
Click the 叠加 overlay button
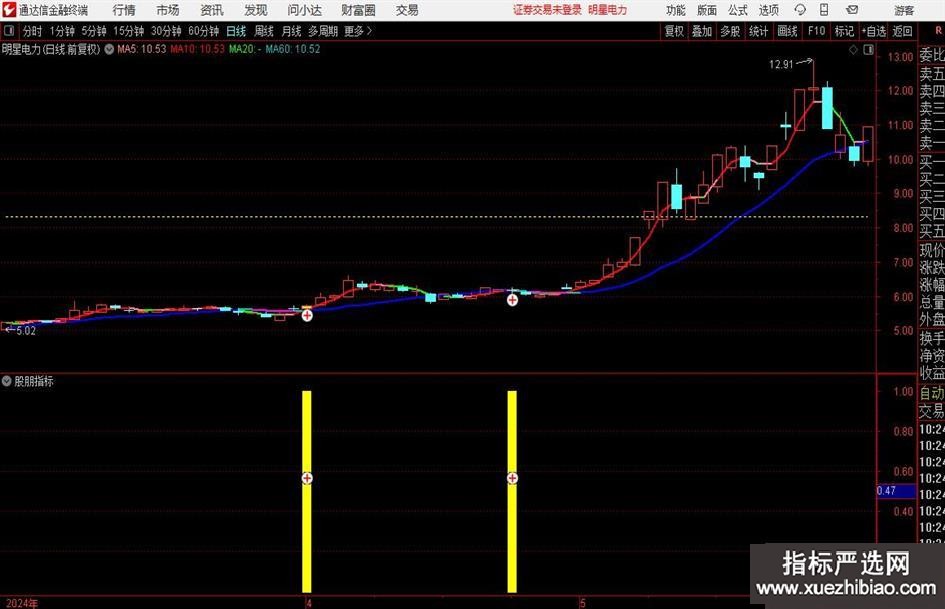click(x=702, y=31)
